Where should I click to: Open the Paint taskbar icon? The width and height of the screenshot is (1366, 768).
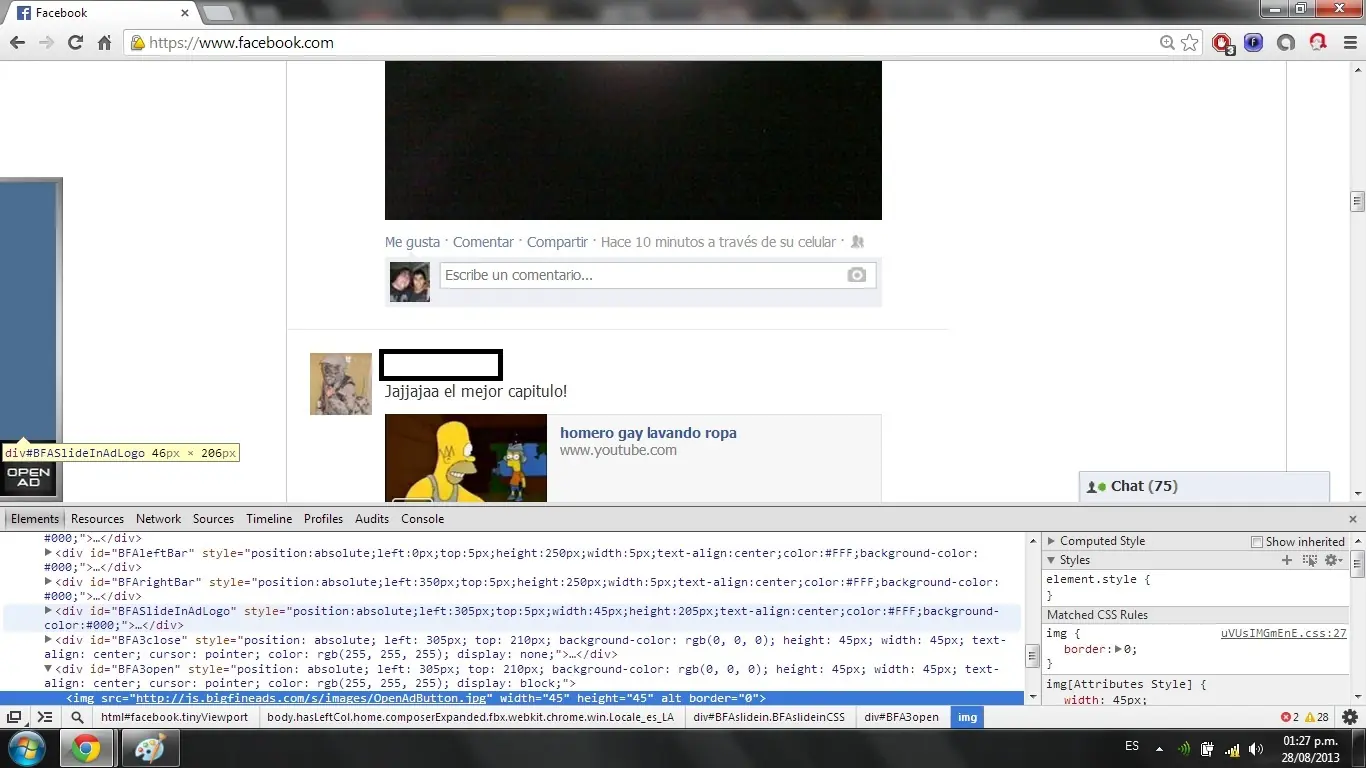click(x=149, y=749)
